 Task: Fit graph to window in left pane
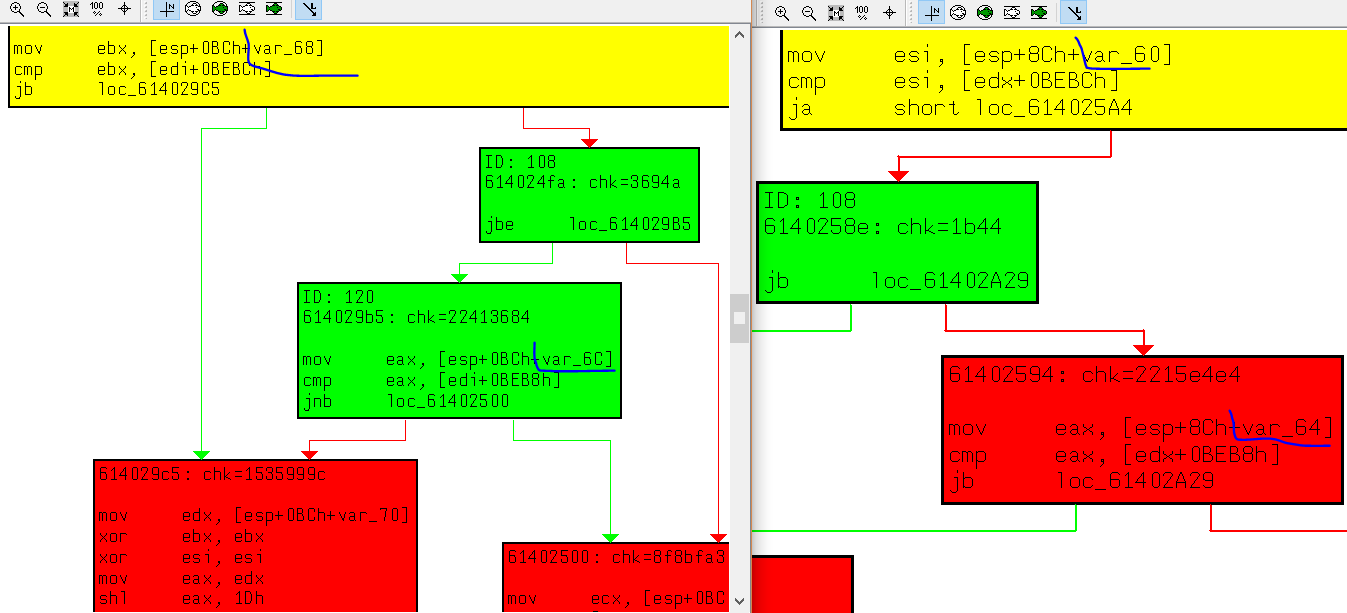click(x=70, y=9)
